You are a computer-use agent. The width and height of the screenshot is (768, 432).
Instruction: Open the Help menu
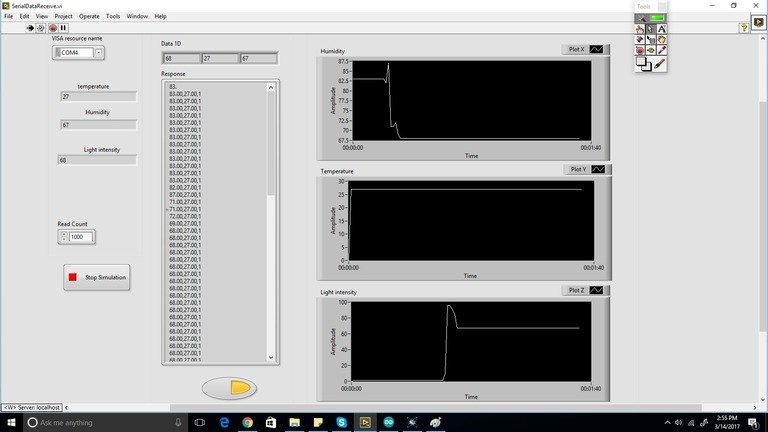(161, 16)
